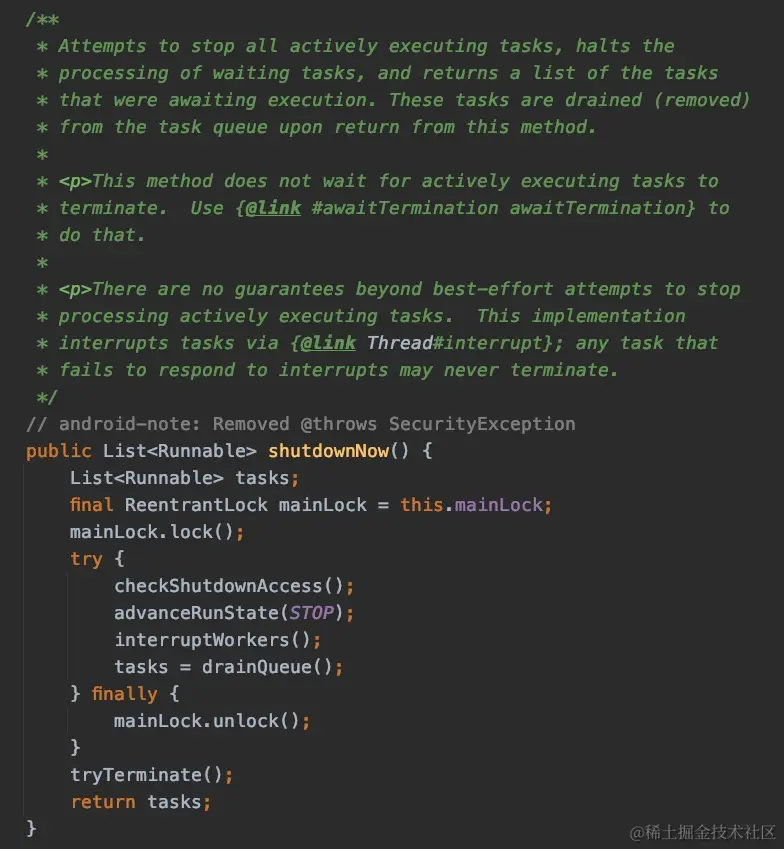Click the shutdownNow method name
The width and height of the screenshot is (784, 849).
tap(329, 451)
